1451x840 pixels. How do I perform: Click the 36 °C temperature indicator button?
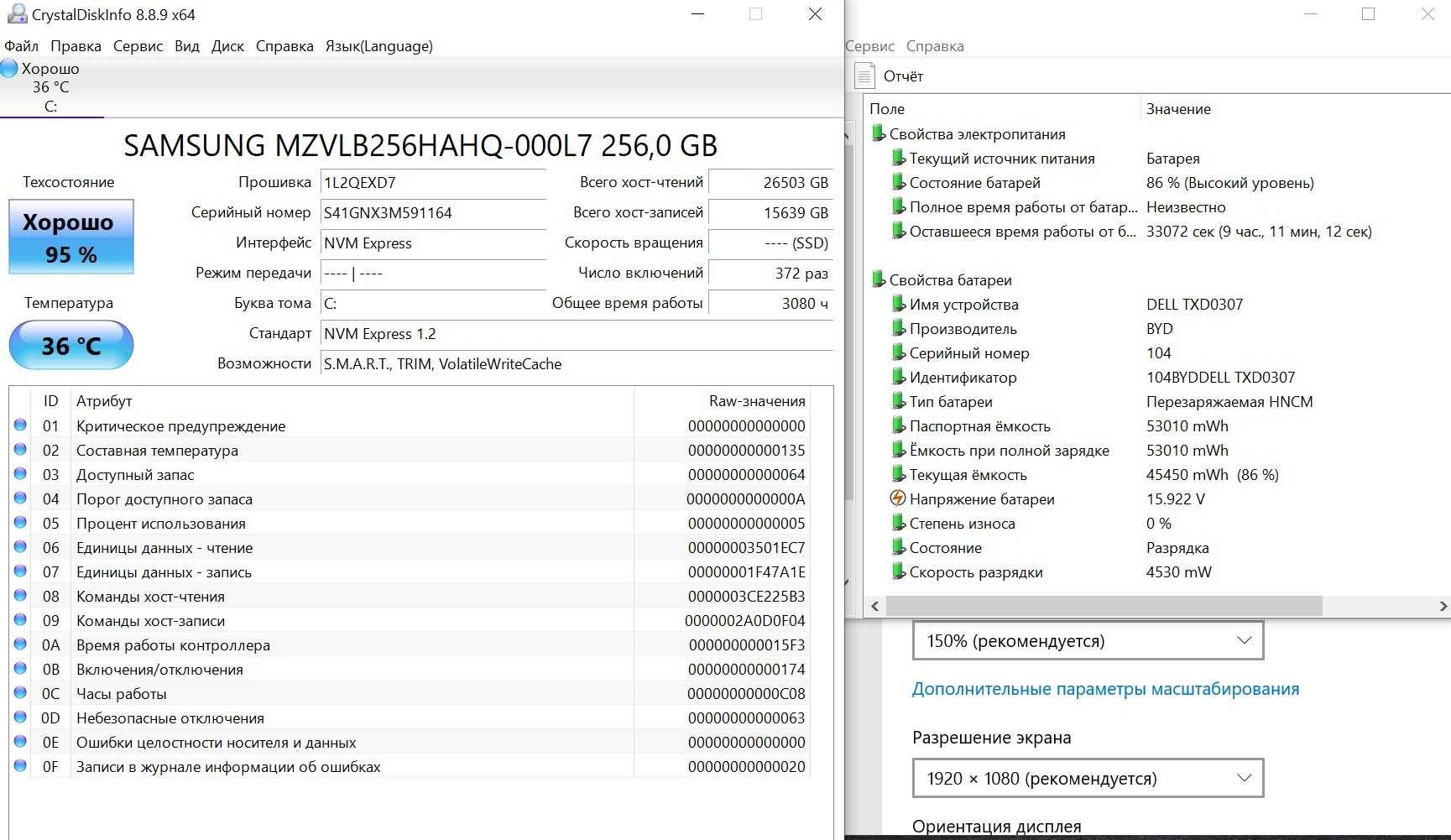(x=71, y=345)
